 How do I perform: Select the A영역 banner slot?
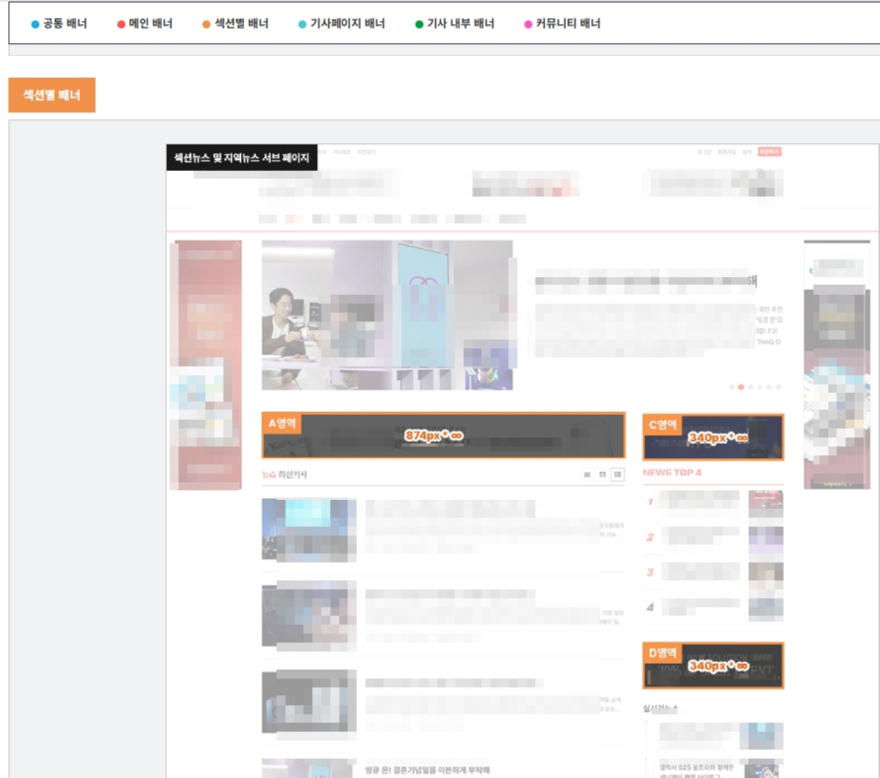pyautogui.click(x=443, y=435)
